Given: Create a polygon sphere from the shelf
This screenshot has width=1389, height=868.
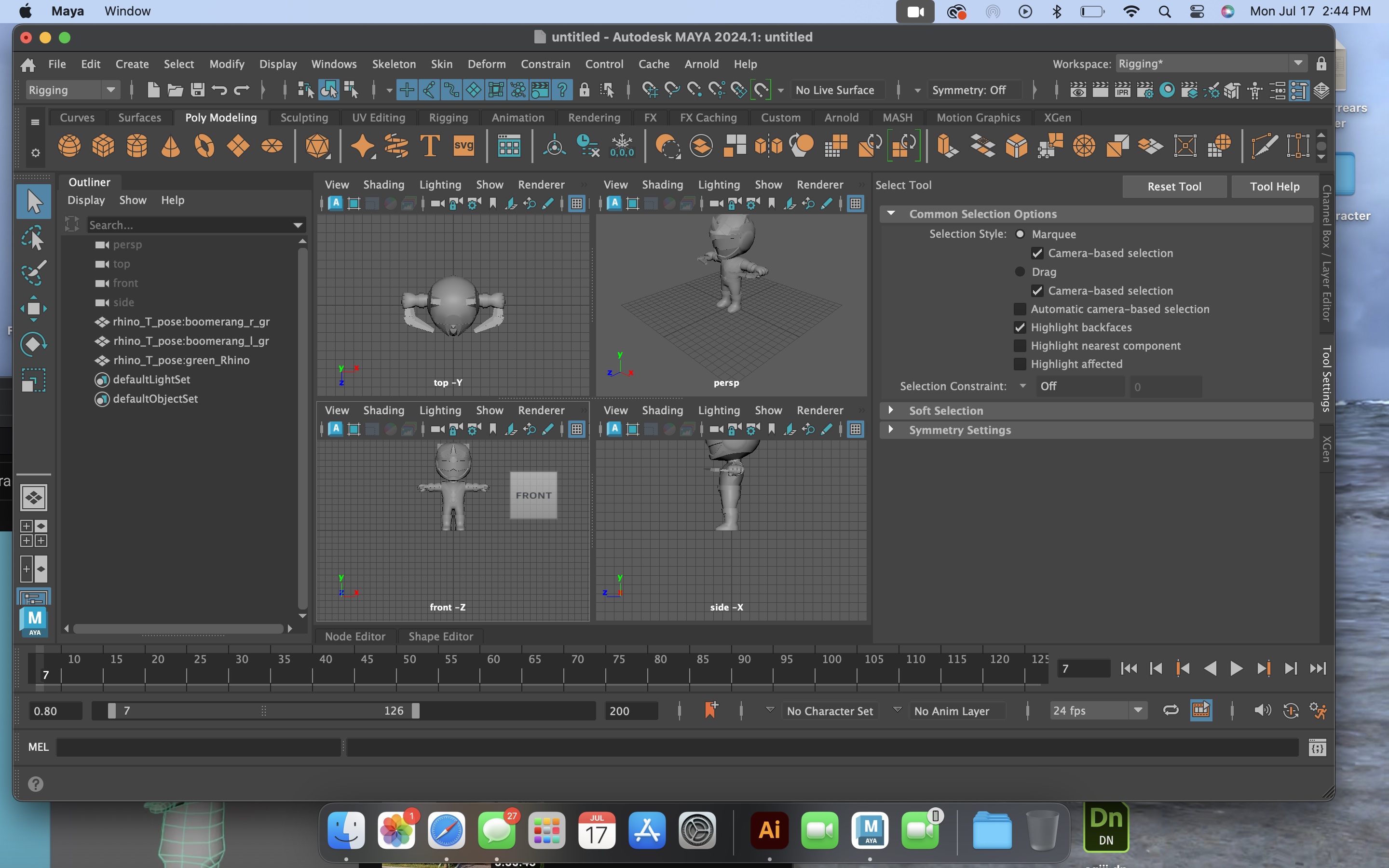Looking at the screenshot, I should coord(69,147).
